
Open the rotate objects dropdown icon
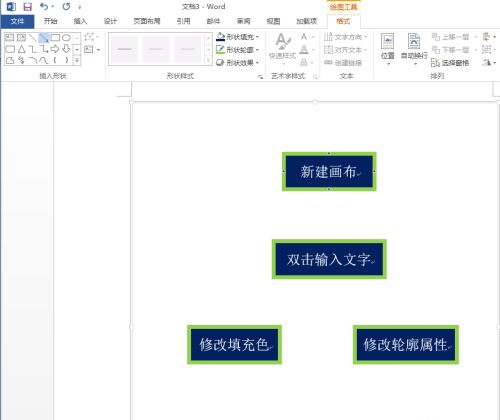(x=489, y=62)
